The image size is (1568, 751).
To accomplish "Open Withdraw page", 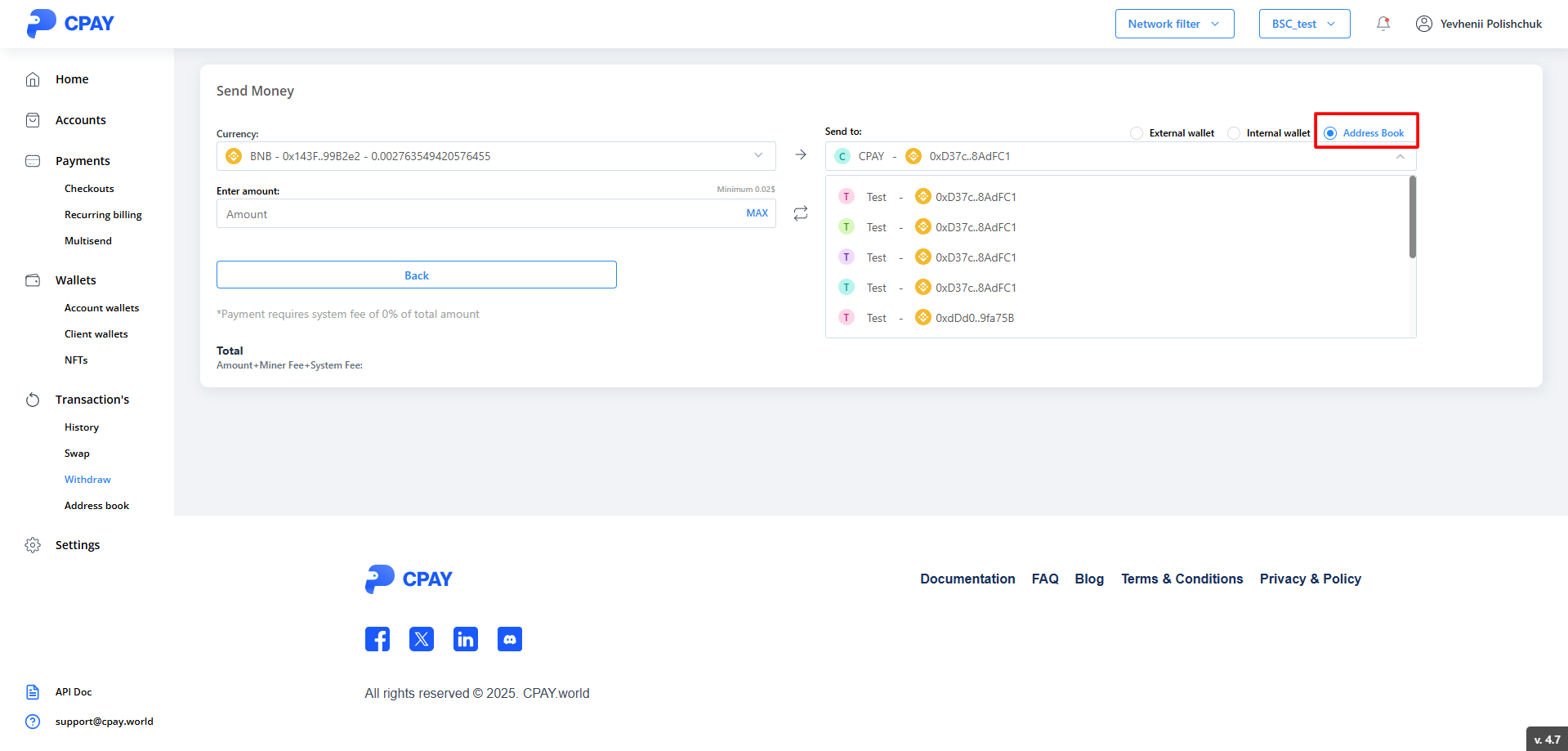I will (87, 480).
